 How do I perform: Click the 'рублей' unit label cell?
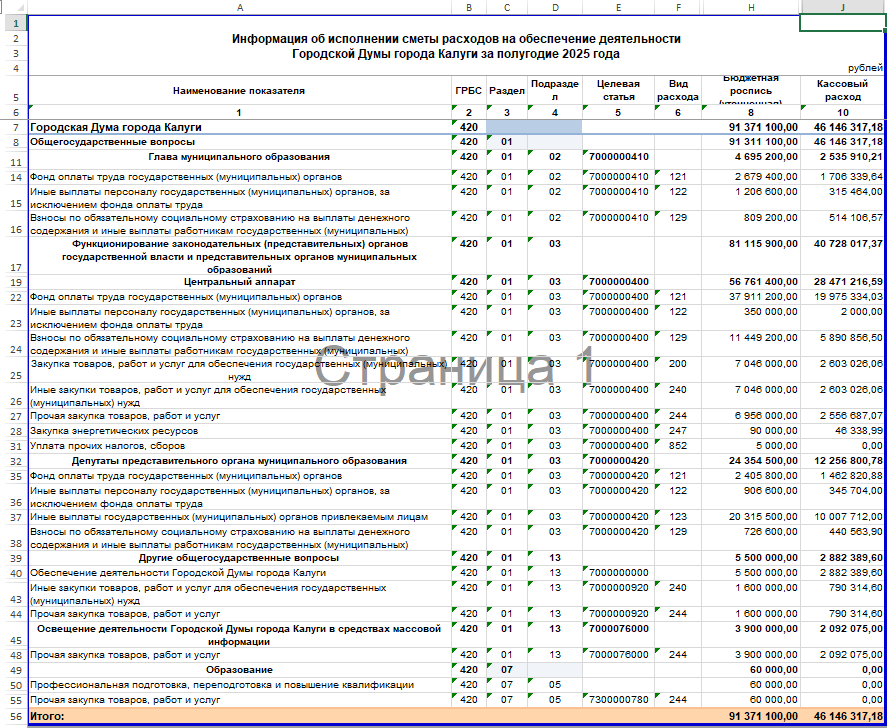[x=843, y=68]
